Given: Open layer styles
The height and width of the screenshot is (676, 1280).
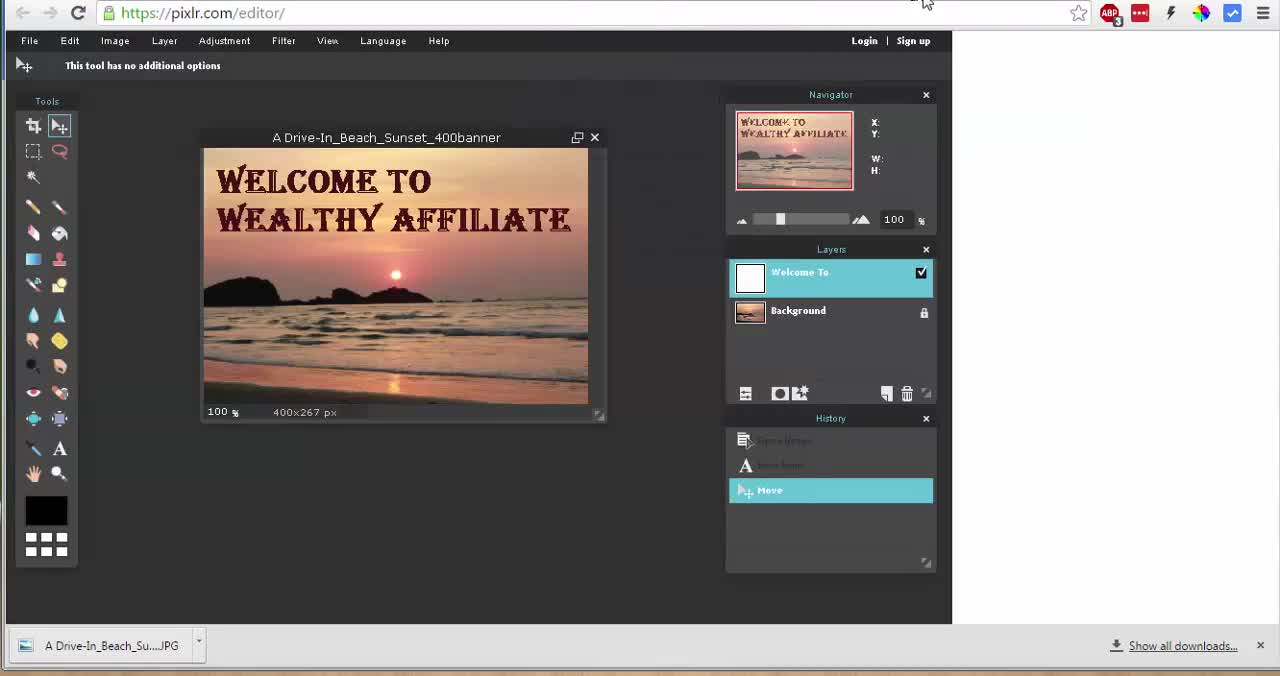Looking at the screenshot, I should [800, 394].
